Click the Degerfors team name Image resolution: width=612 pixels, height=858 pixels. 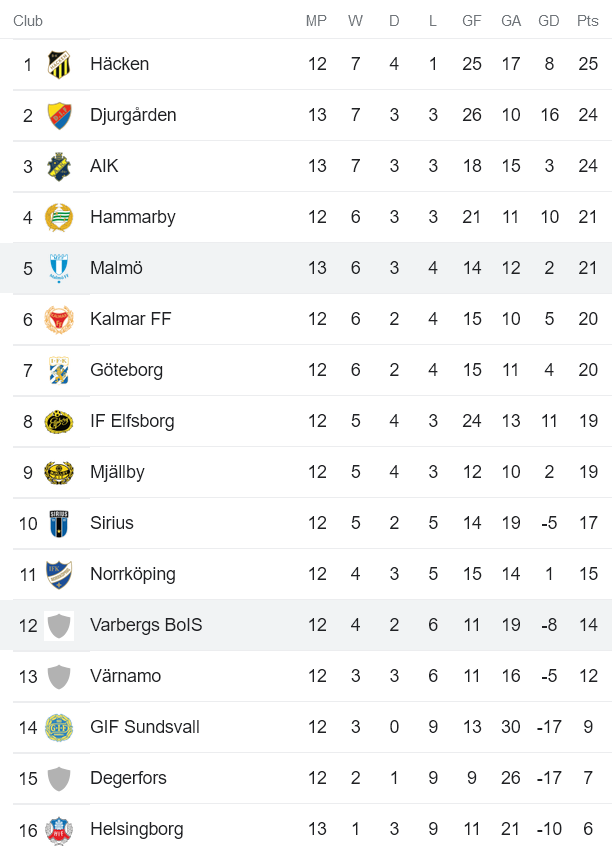pyautogui.click(x=125, y=778)
